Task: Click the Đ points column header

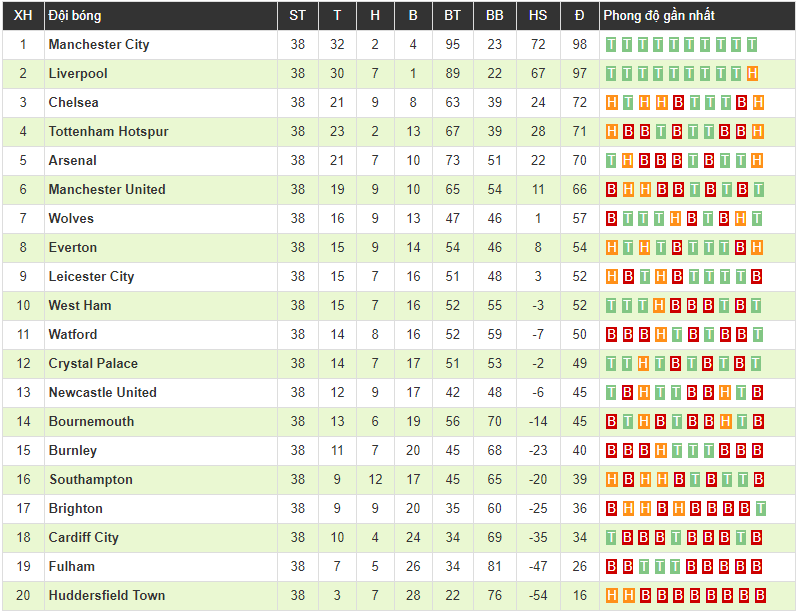Action: [580, 16]
